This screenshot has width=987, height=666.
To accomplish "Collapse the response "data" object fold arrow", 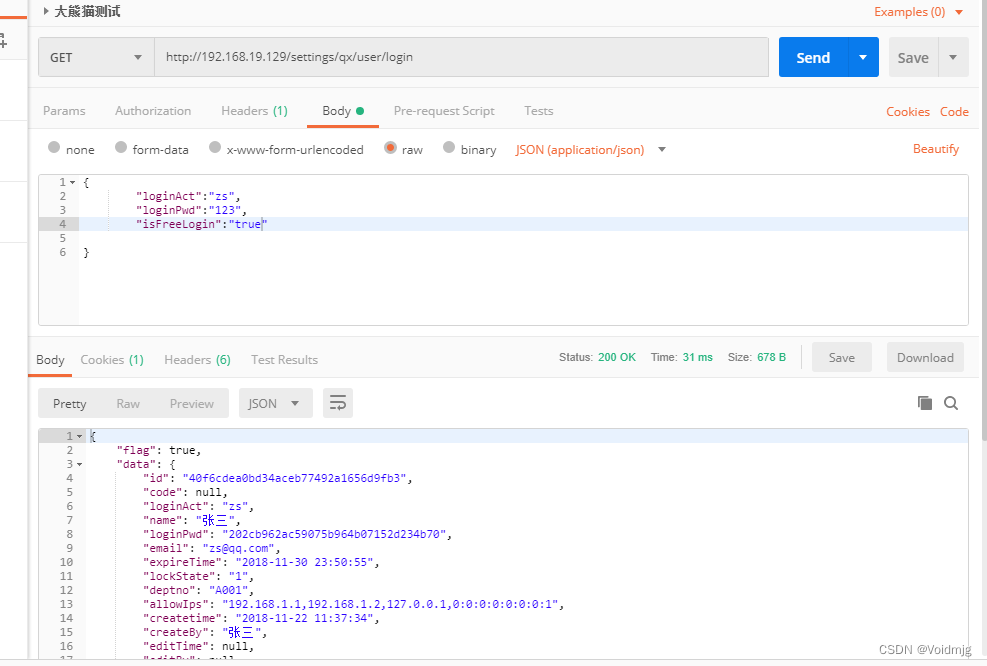I will pos(79,465).
